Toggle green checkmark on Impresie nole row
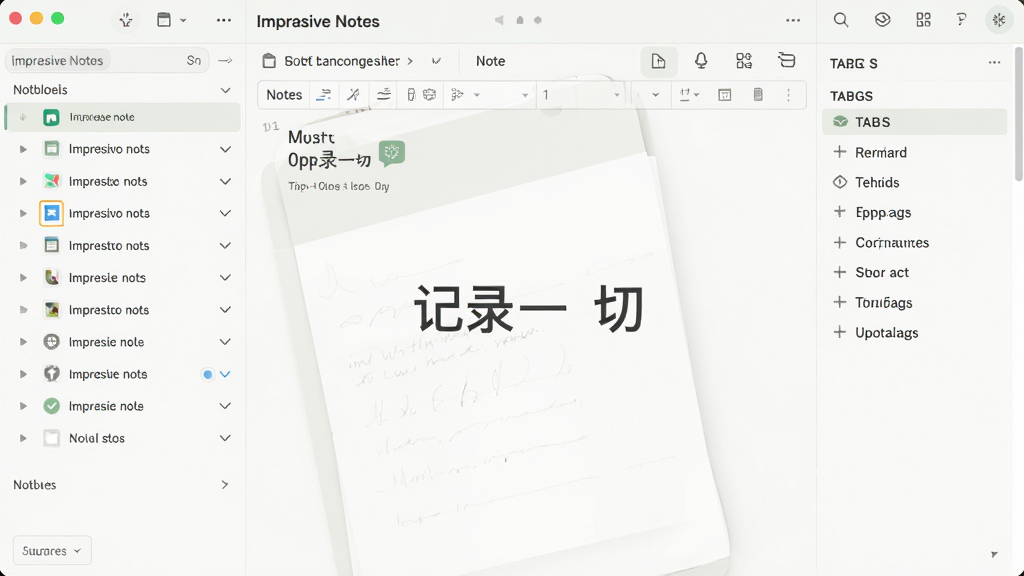The height and width of the screenshot is (576, 1024). tap(52, 406)
